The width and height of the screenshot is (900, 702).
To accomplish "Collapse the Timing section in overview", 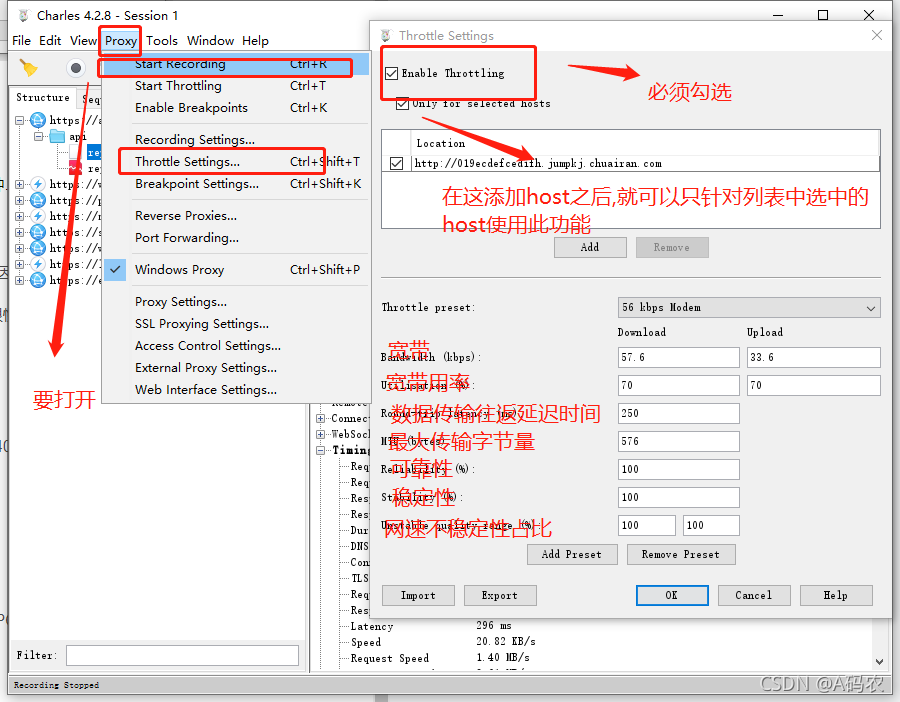I will (x=321, y=451).
